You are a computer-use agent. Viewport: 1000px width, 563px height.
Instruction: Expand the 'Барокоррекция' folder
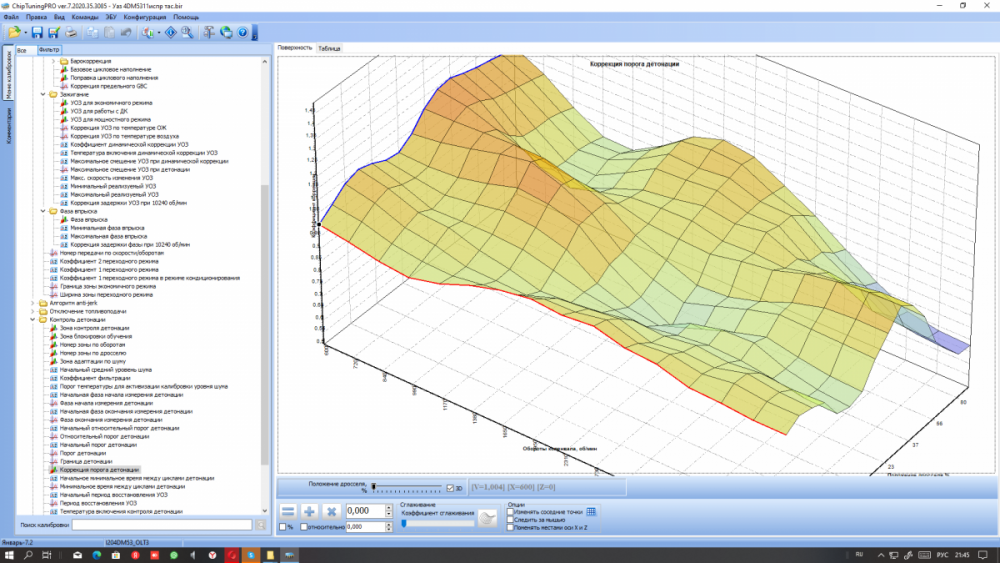pos(52,60)
